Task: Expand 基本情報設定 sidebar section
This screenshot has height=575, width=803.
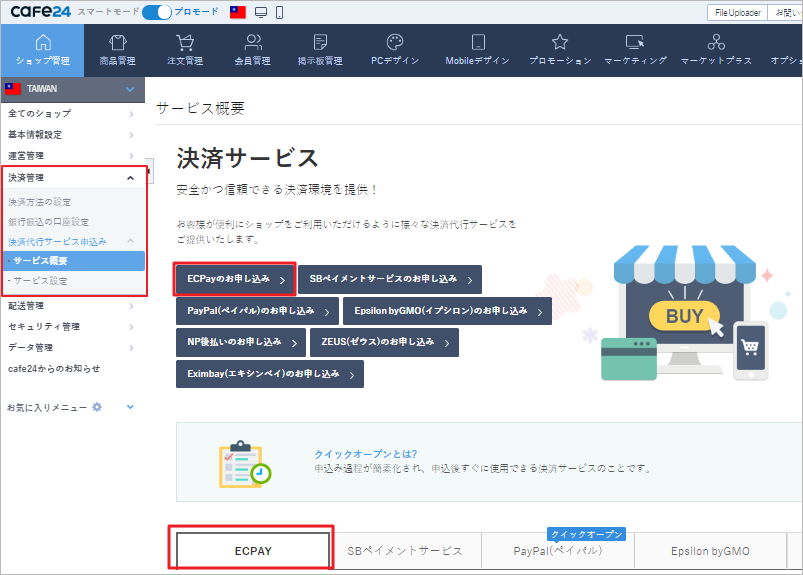Action: click(x=73, y=135)
